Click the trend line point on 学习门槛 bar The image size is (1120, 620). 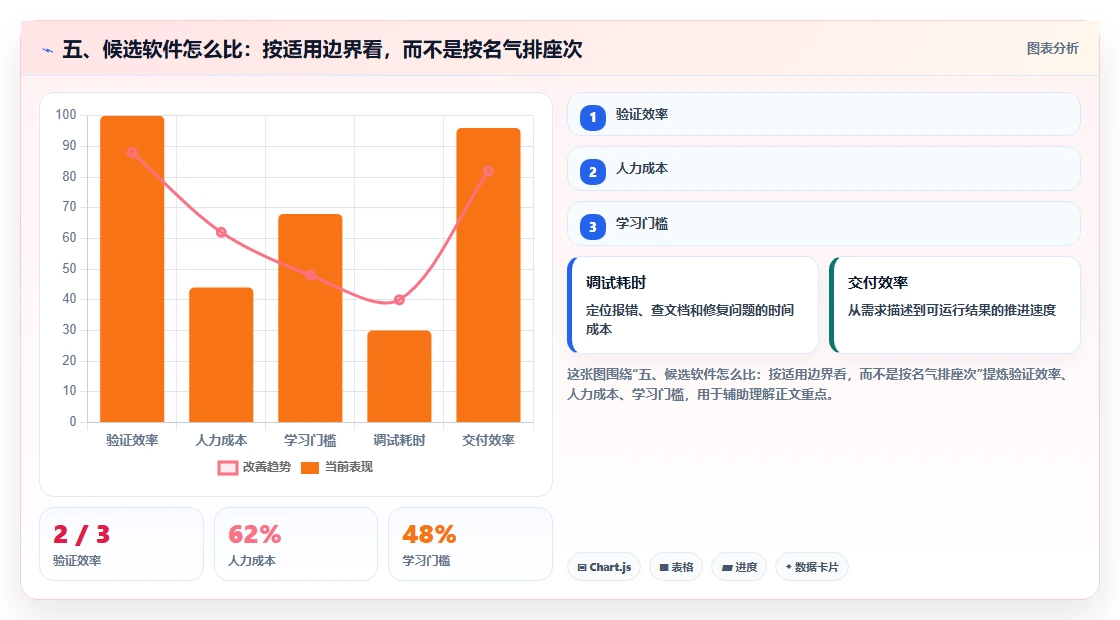pyautogui.click(x=310, y=275)
